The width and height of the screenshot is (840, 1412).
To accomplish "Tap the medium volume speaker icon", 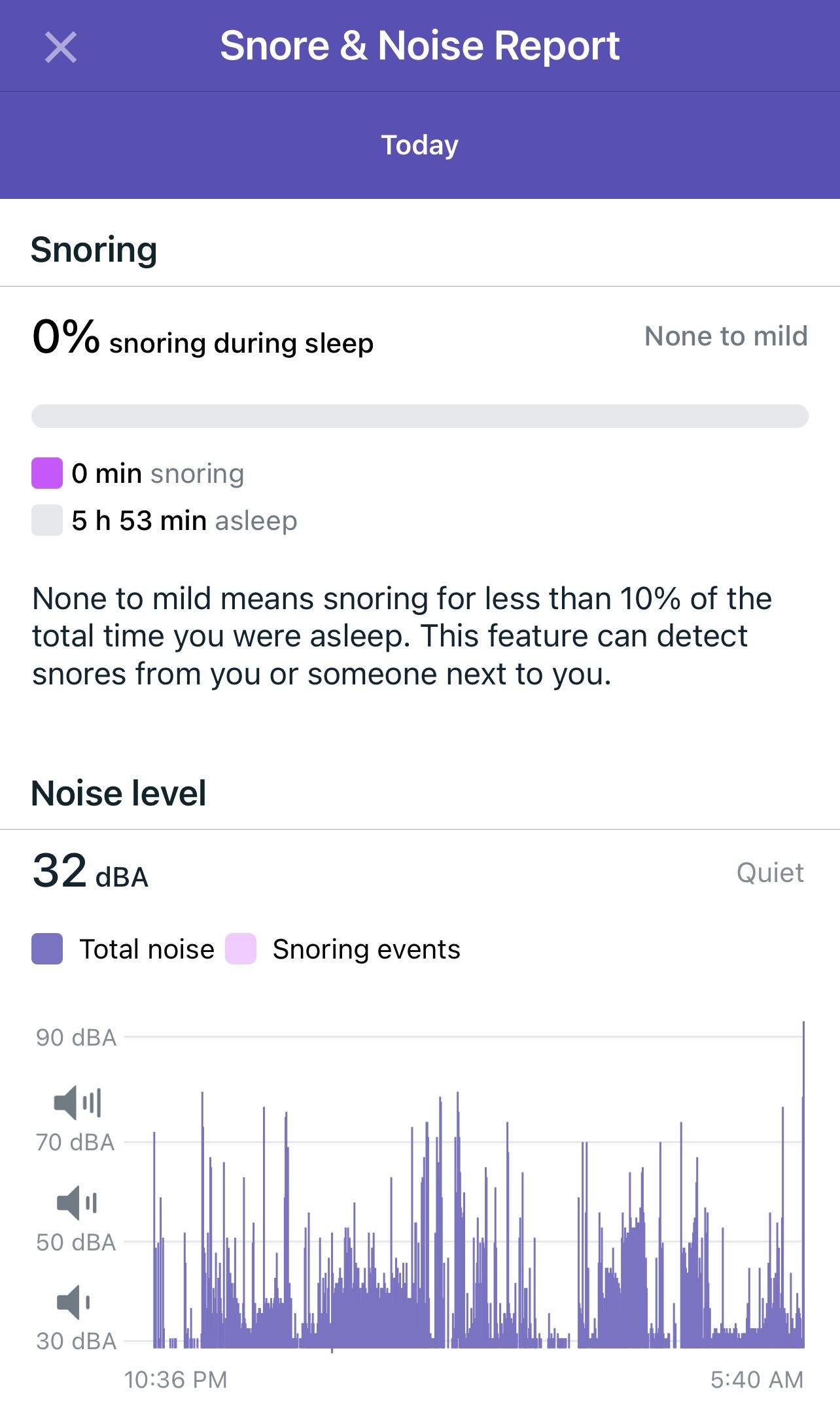I will [x=77, y=1203].
